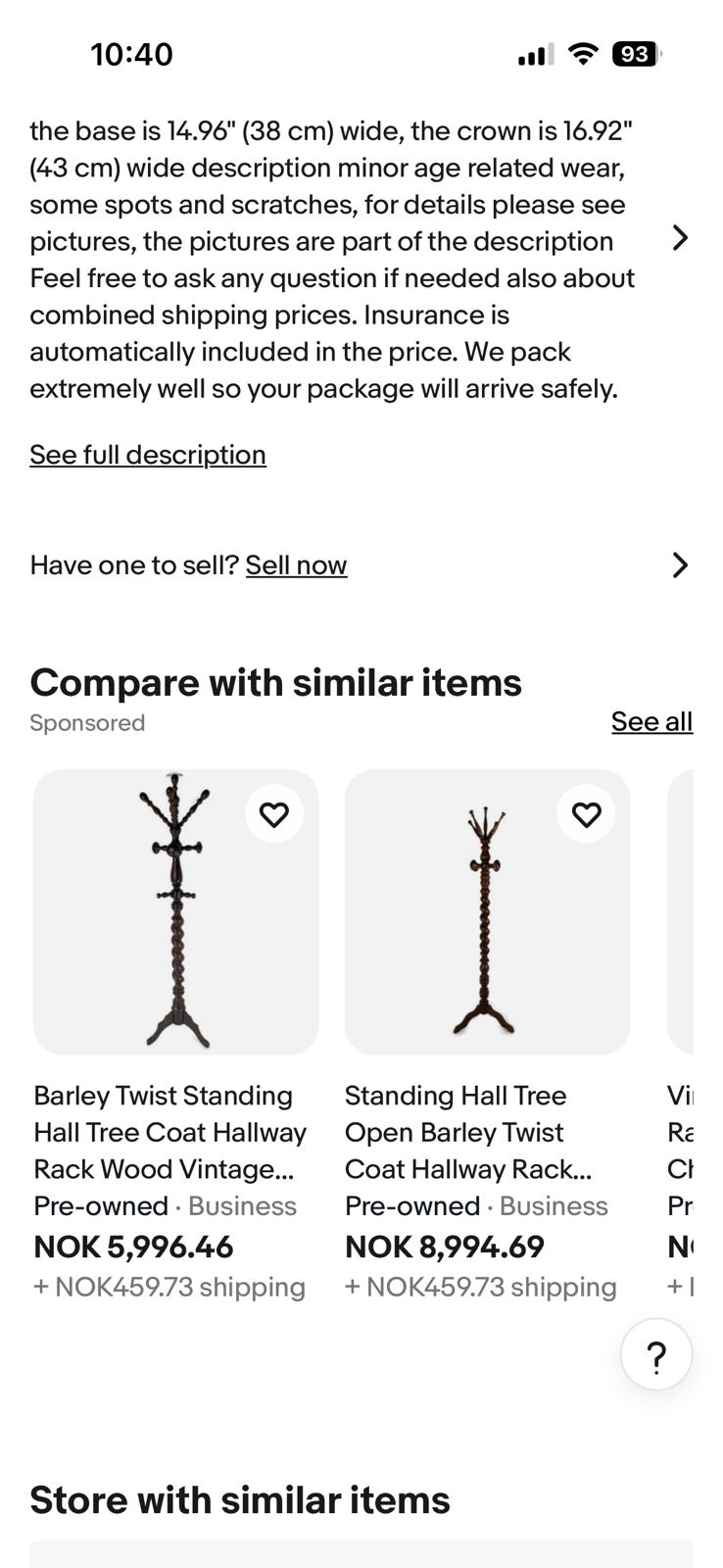Tap the help question mark button

(656, 1355)
